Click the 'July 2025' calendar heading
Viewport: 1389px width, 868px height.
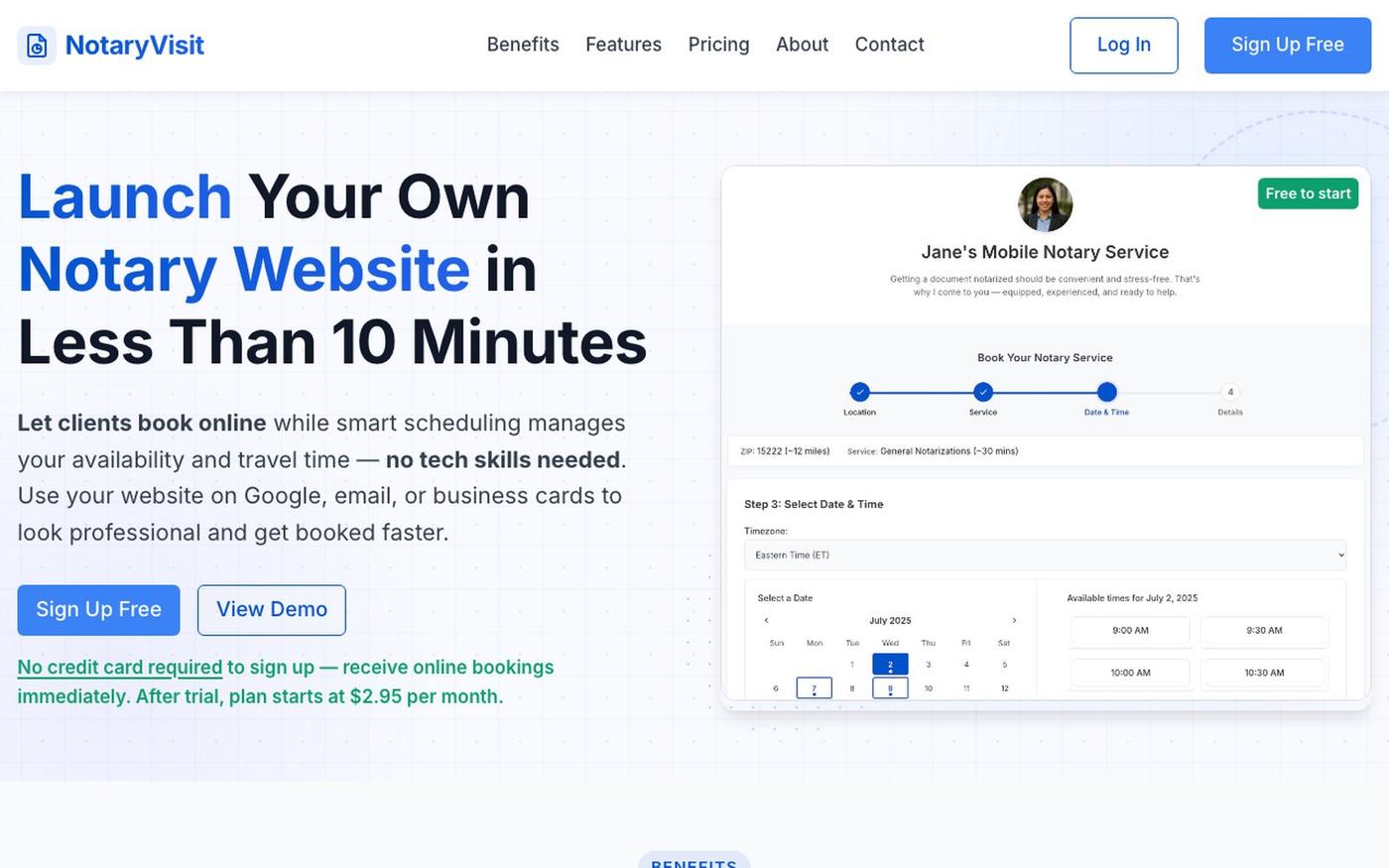click(890, 621)
